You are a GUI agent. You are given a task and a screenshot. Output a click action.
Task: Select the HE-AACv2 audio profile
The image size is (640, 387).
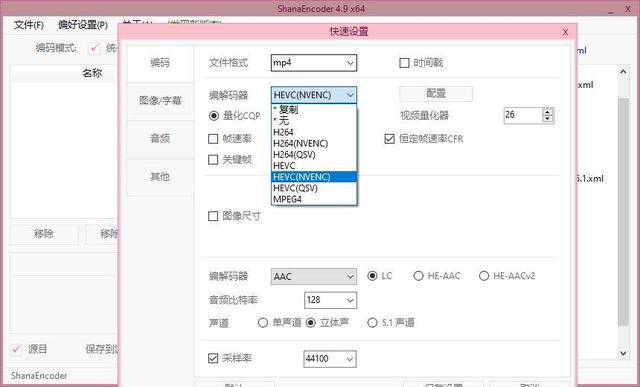484,276
